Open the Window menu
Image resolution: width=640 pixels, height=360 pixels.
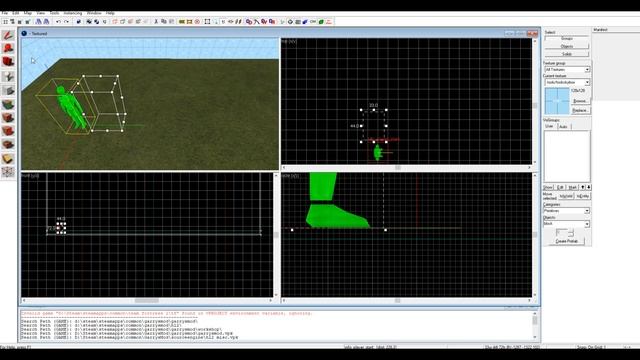pyautogui.click(x=94, y=13)
